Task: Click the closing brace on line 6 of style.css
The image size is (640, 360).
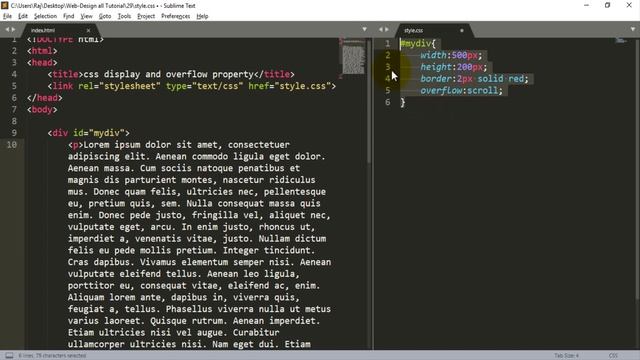Action: (x=403, y=102)
